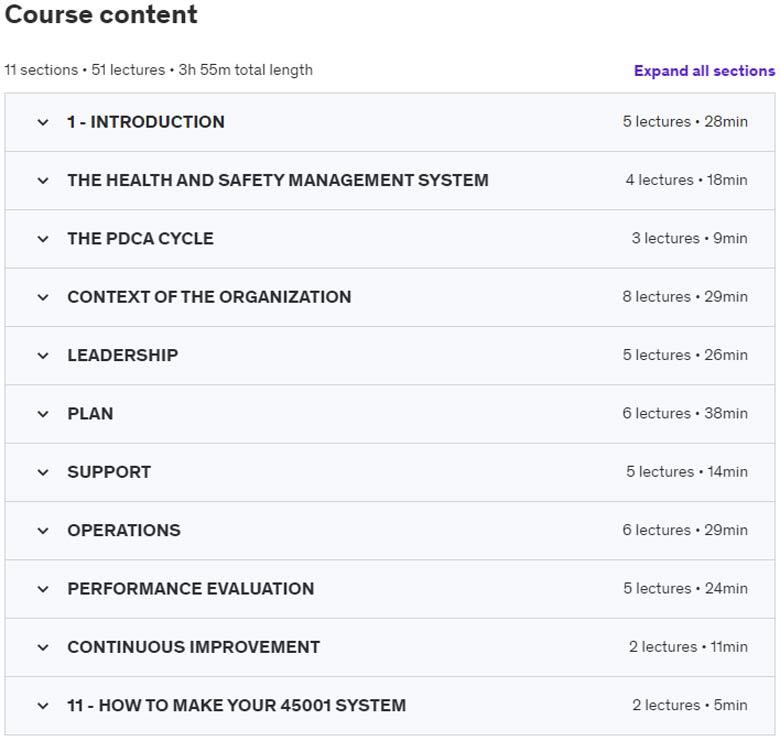The image size is (780, 741).
Task: Click the Course content heading
Action: (101, 14)
